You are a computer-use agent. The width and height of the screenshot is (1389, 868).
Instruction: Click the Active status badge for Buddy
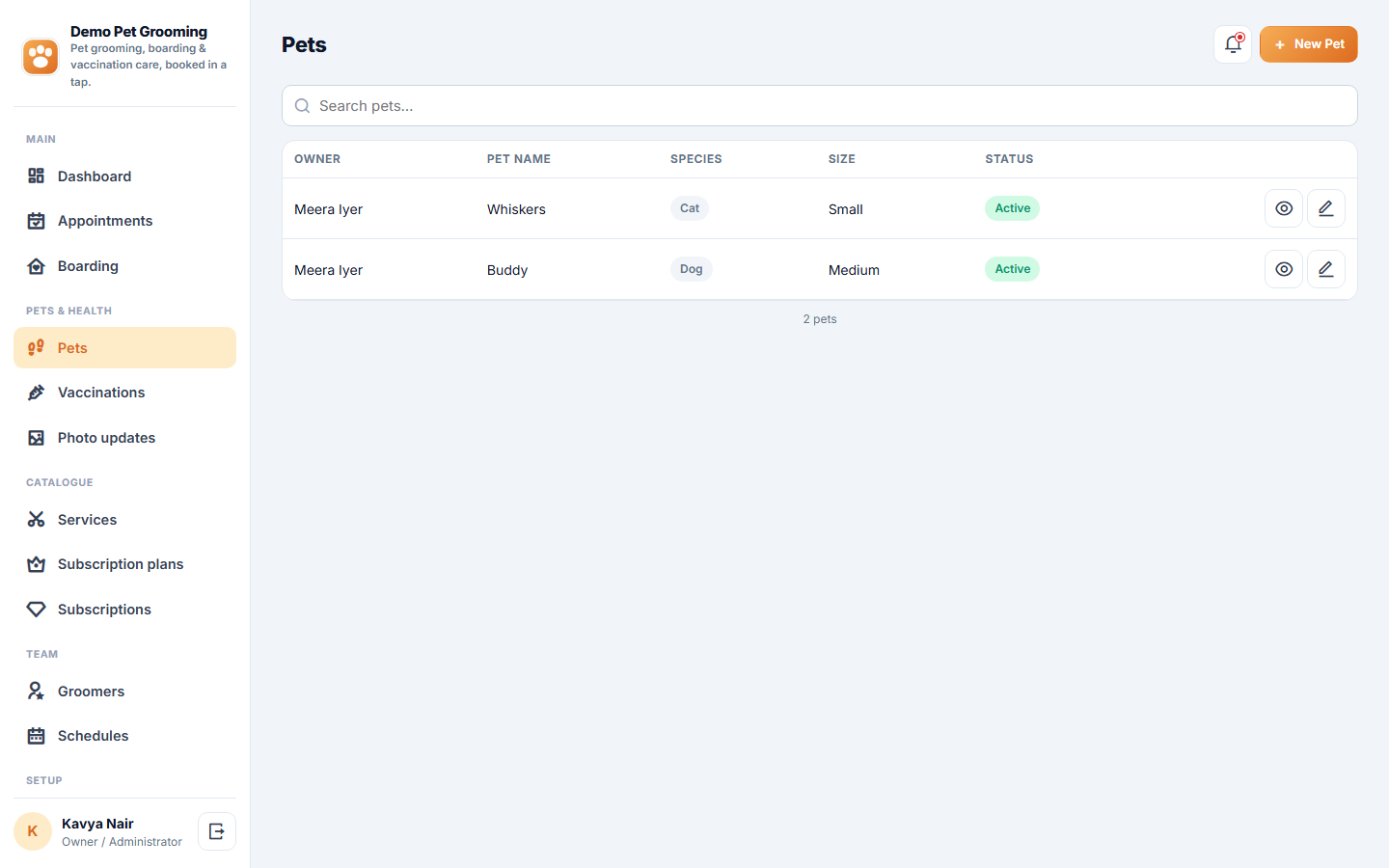pos(1012,269)
